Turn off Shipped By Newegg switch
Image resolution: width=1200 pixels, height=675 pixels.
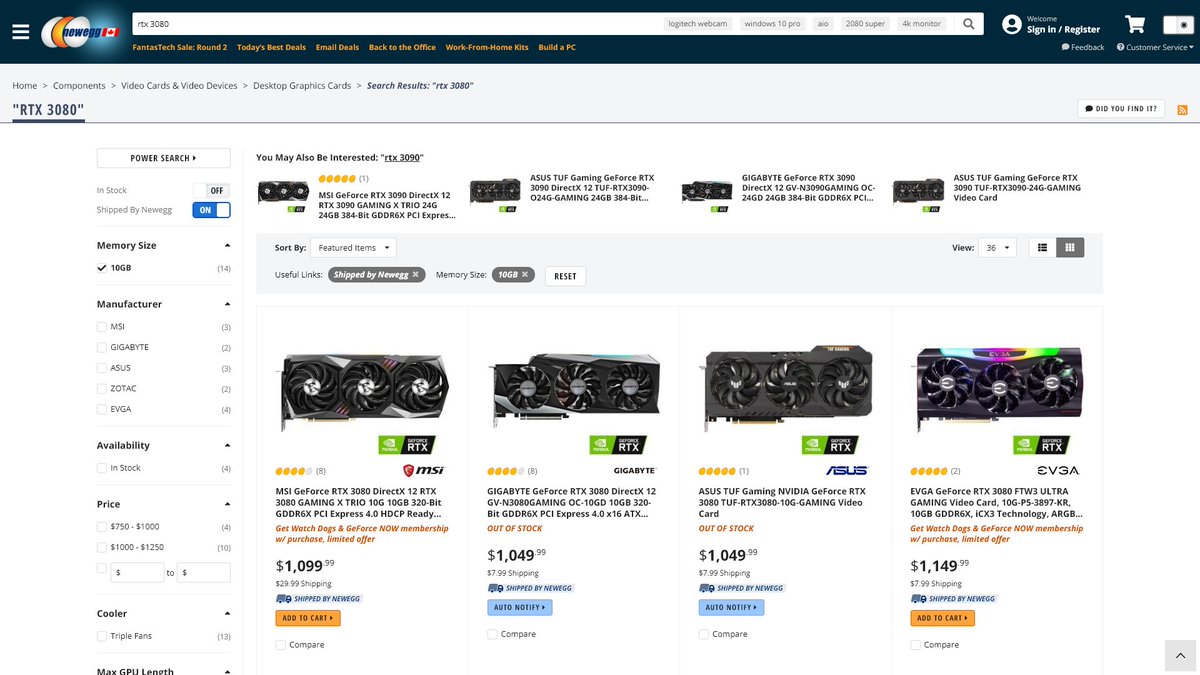tap(211, 210)
